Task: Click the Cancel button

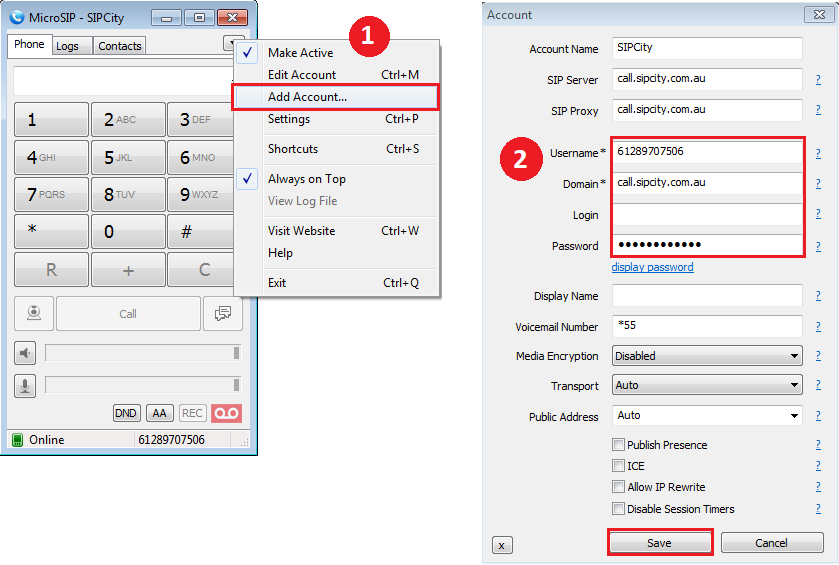Action: pos(772,543)
